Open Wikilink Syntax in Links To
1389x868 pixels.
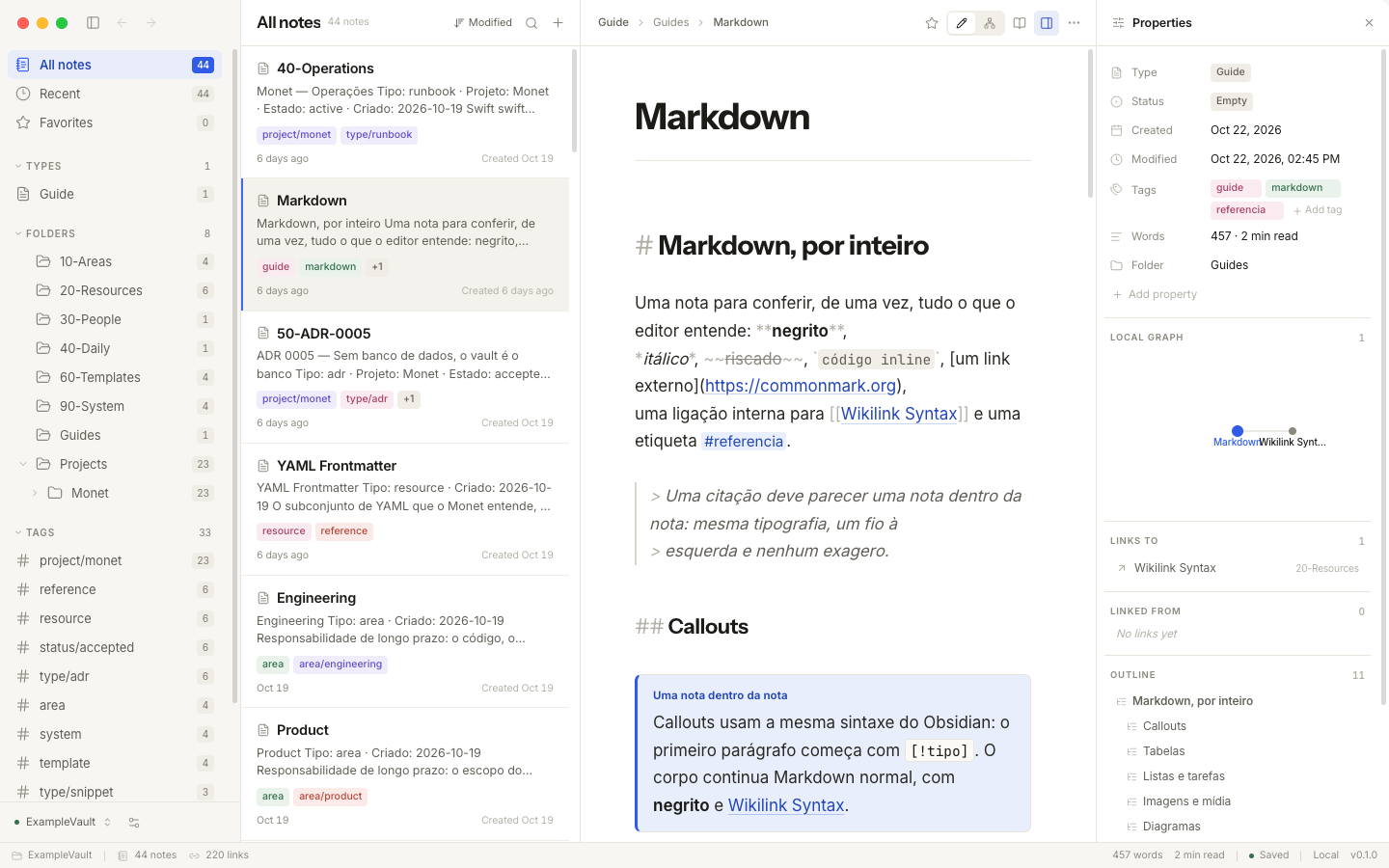1238,568
